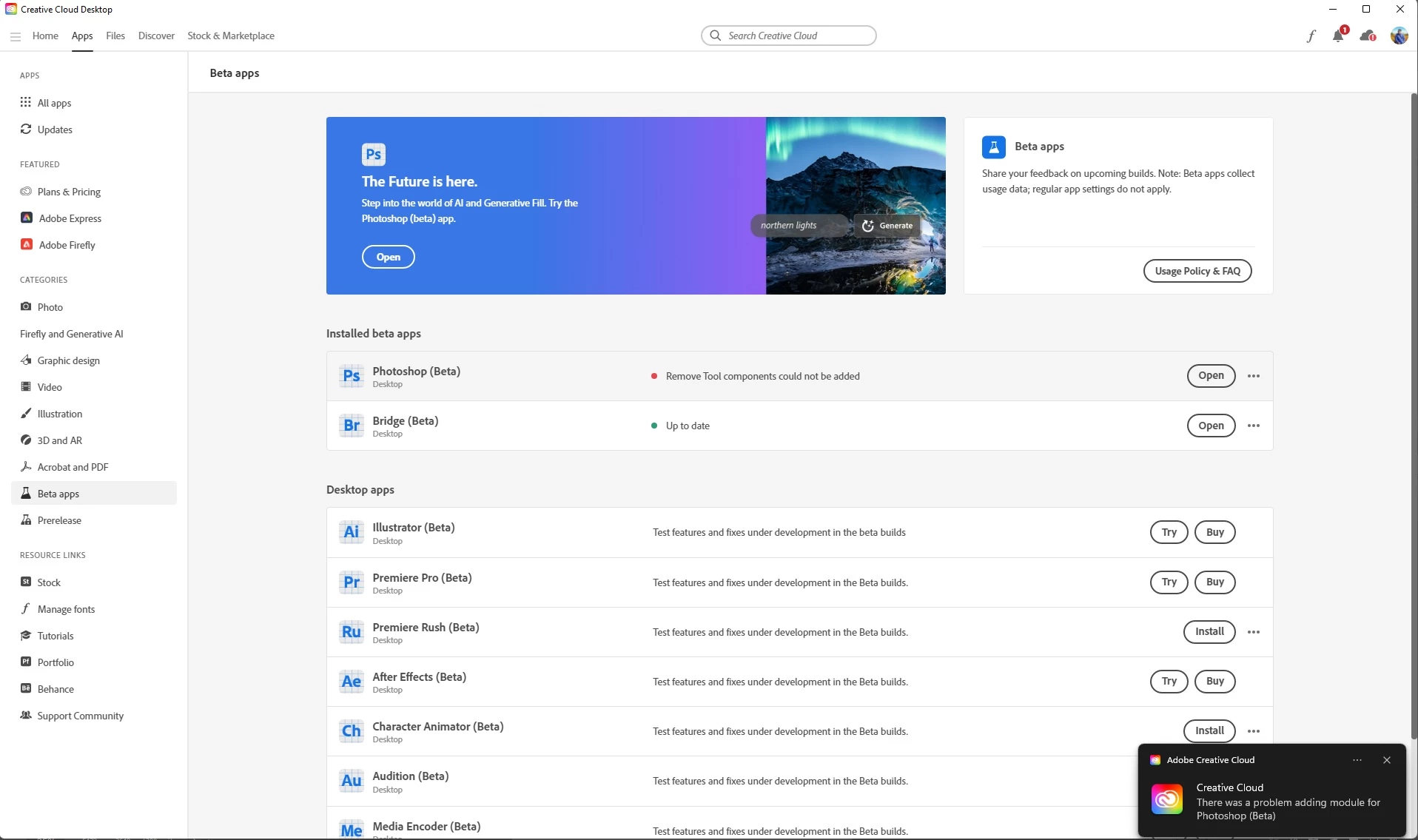Image resolution: width=1418 pixels, height=840 pixels.
Task: Open the Usage Policy & FAQ
Action: pyautogui.click(x=1197, y=271)
